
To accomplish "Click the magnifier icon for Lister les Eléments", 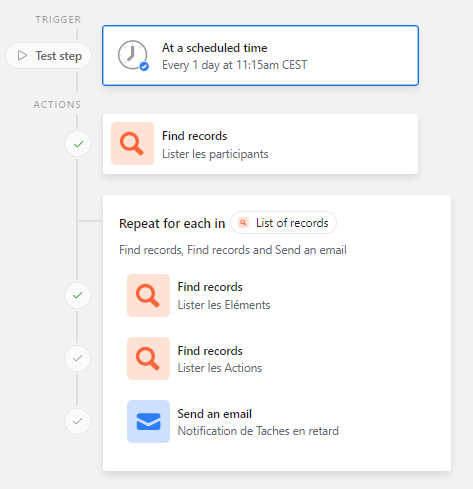I will tap(148, 295).
